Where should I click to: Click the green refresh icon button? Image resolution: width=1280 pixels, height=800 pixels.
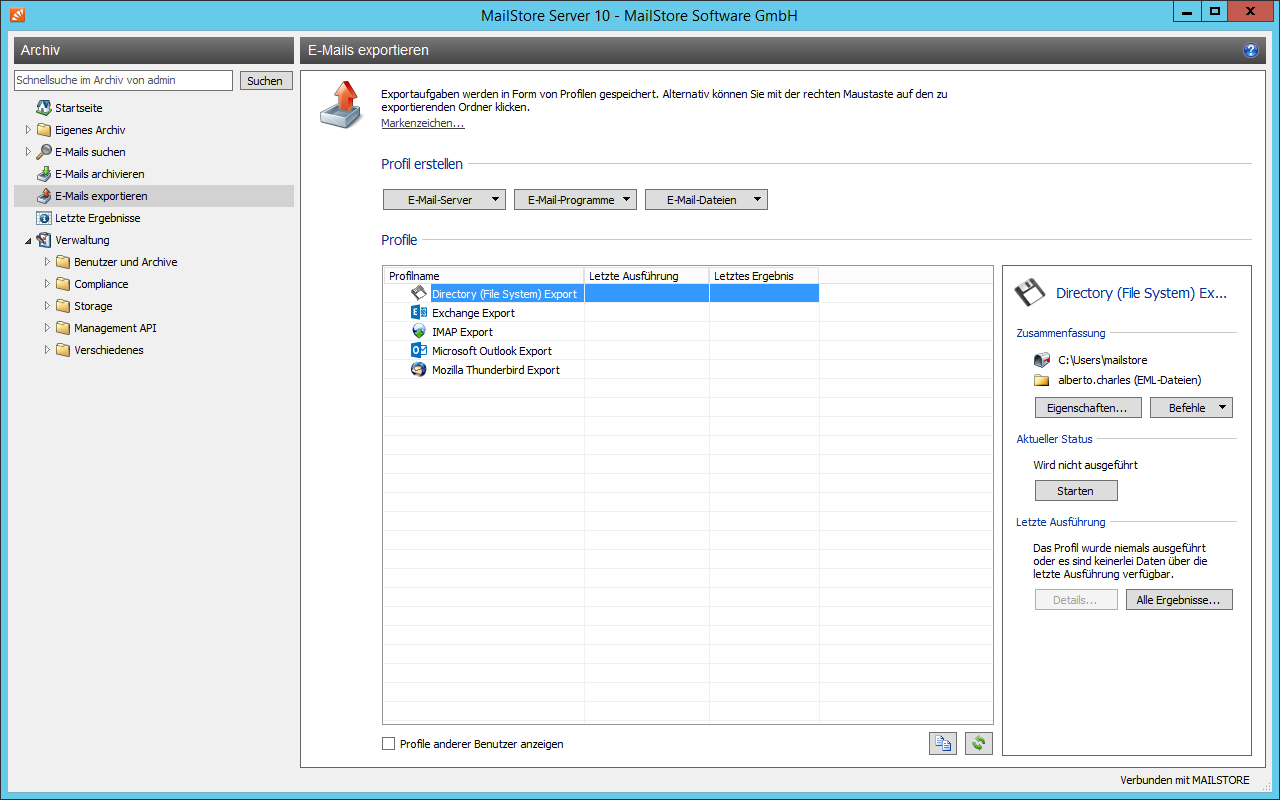click(979, 743)
